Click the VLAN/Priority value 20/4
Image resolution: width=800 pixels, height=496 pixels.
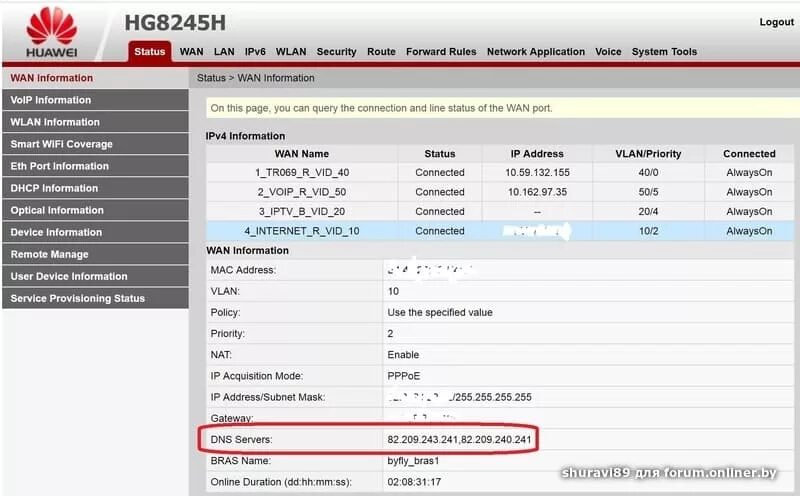[x=648, y=211]
